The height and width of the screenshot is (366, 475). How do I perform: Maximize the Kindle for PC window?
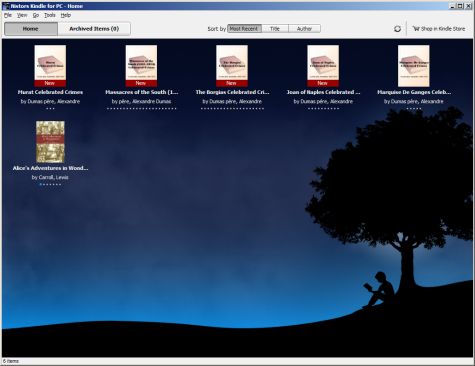point(460,6)
